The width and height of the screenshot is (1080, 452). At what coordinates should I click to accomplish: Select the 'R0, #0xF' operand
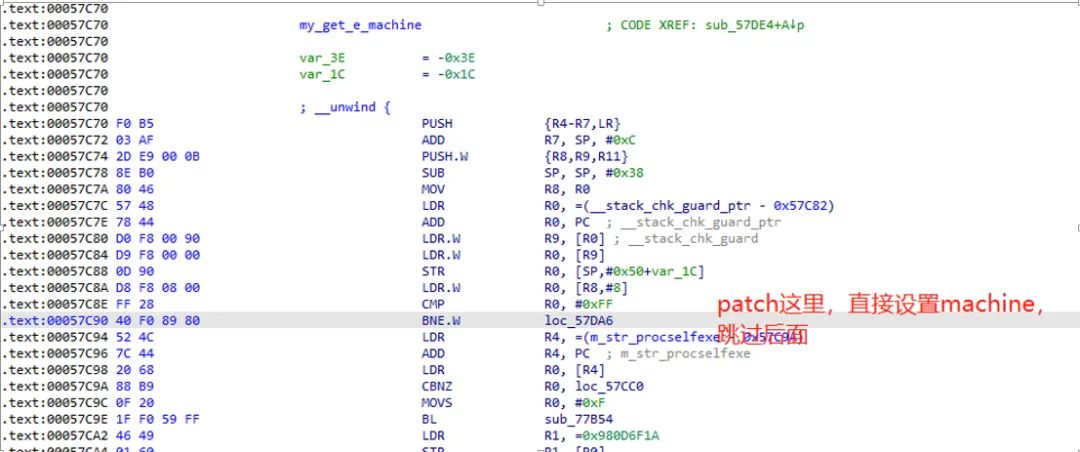pyautogui.click(x=574, y=403)
